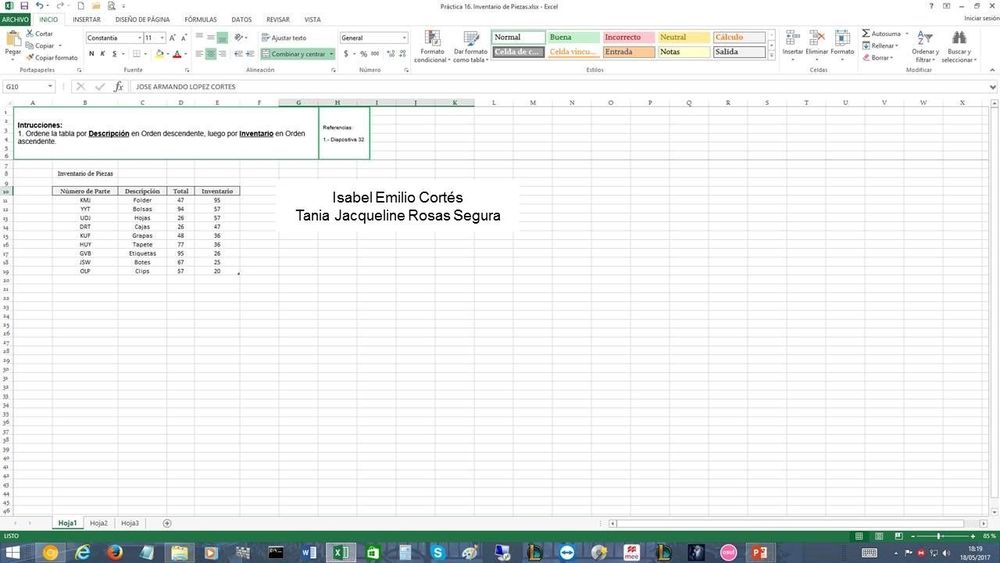Toggle italic (K) formatting
The height and width of the screenshot is (563, 1000).
coord(102,54)
